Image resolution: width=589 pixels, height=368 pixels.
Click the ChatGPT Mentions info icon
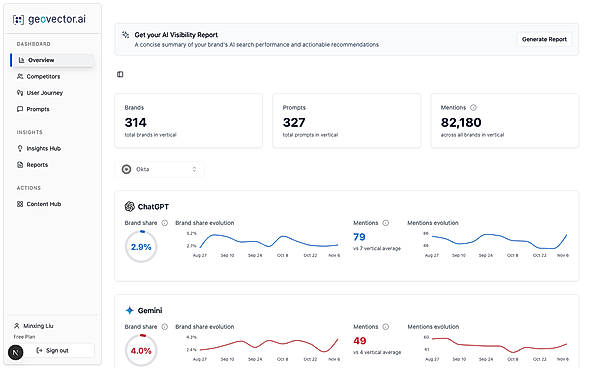pyautogui.click(x=385, y=223)
